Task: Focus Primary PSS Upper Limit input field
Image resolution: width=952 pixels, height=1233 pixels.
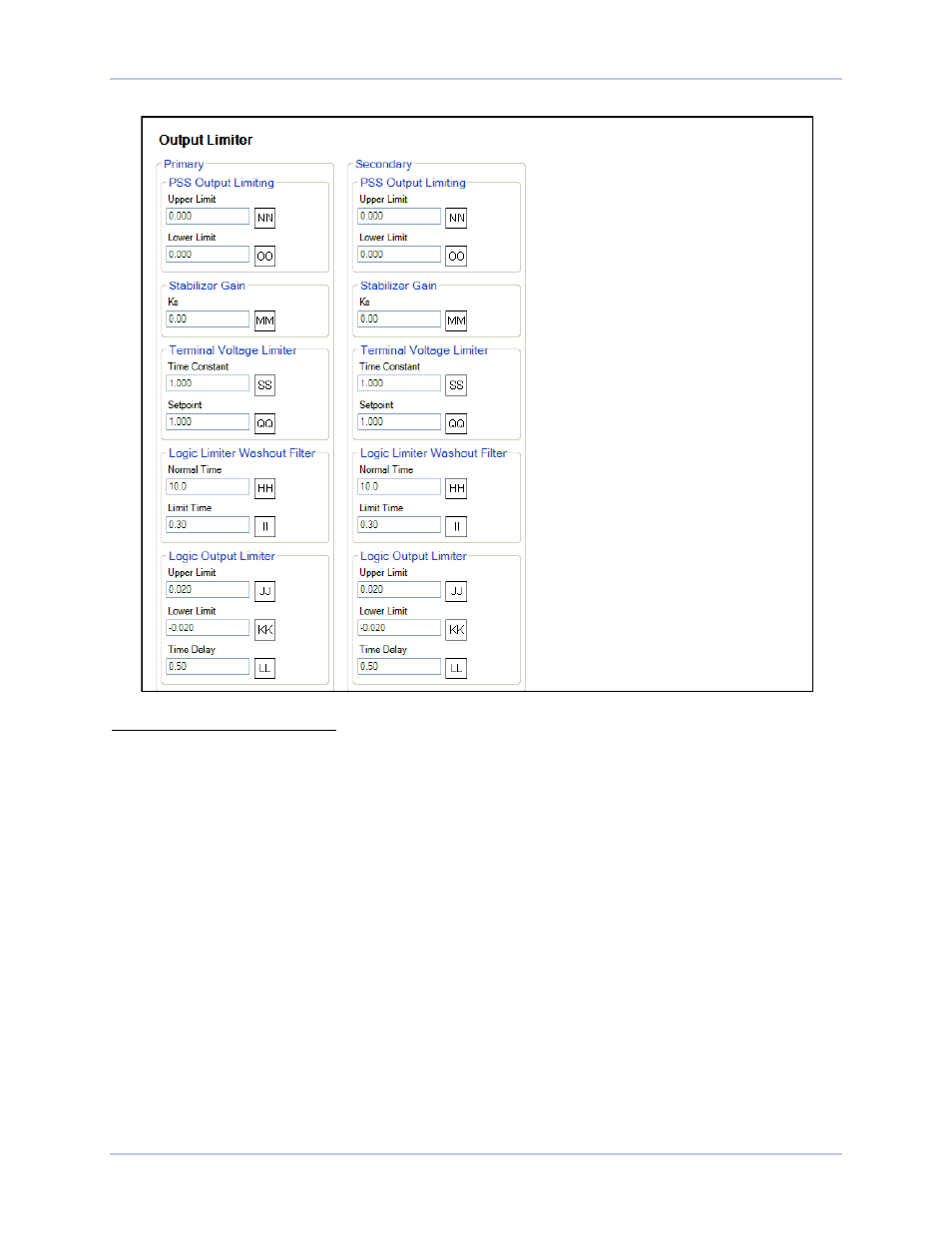Action: click(208, 216)
